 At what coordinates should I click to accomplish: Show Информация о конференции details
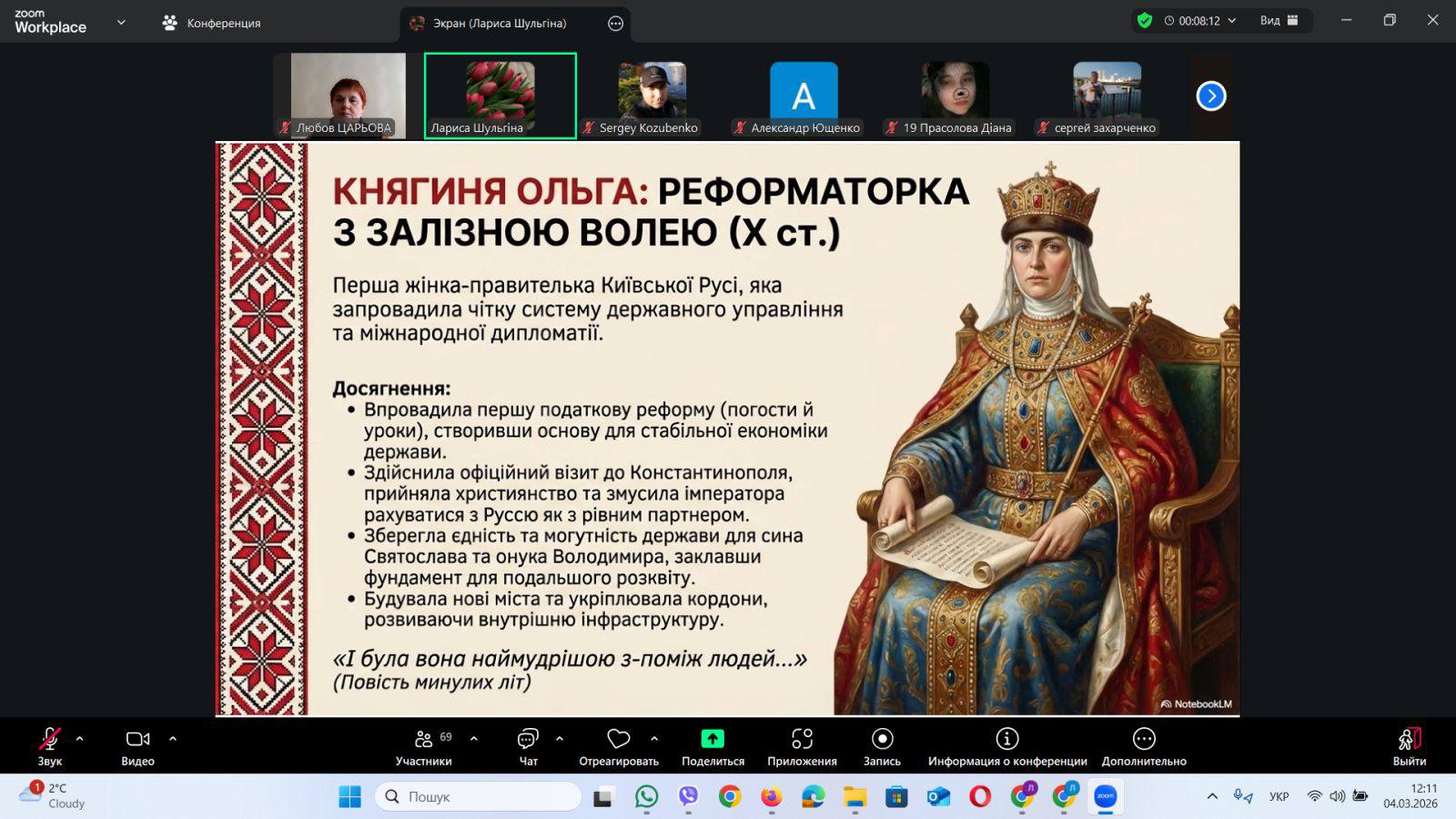pos(1006,746)
